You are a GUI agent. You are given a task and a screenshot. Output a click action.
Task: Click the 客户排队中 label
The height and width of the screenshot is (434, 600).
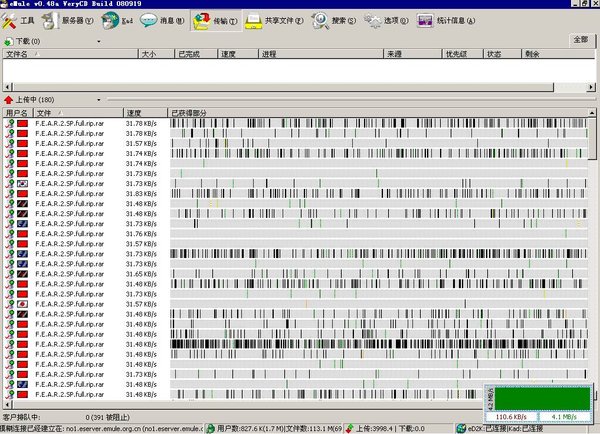click(x=21, y=417)
